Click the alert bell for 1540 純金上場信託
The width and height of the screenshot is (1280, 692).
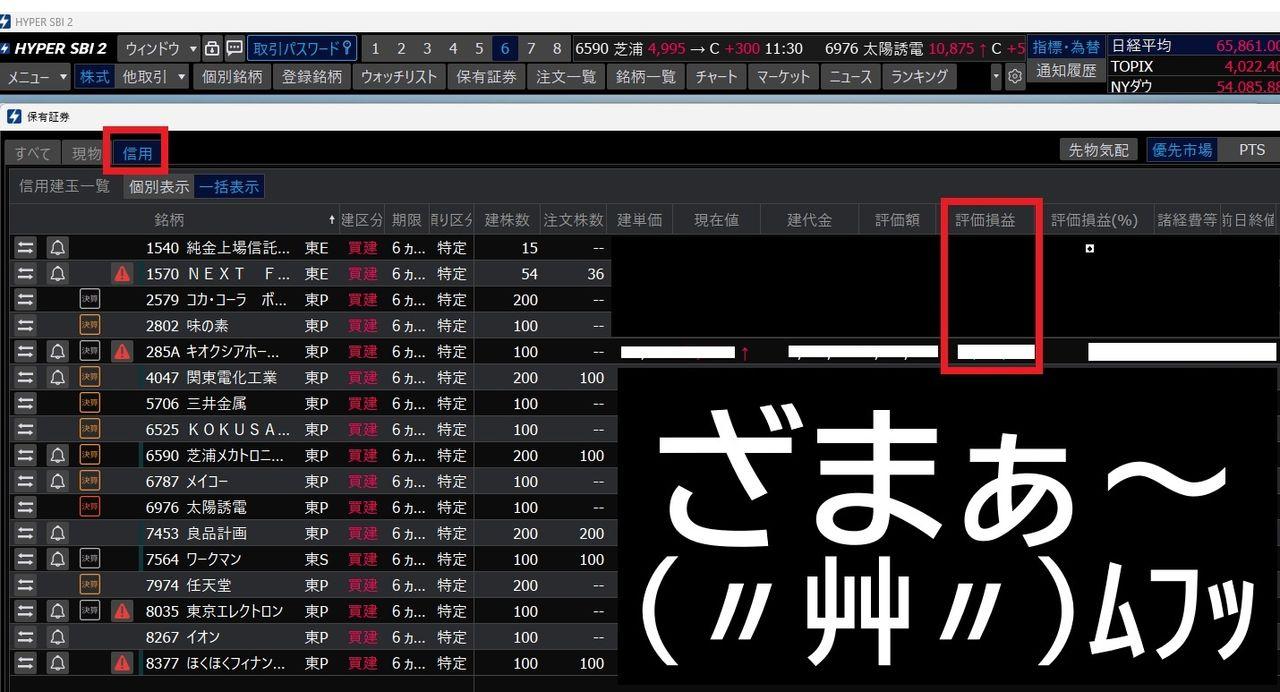[58, 248]
